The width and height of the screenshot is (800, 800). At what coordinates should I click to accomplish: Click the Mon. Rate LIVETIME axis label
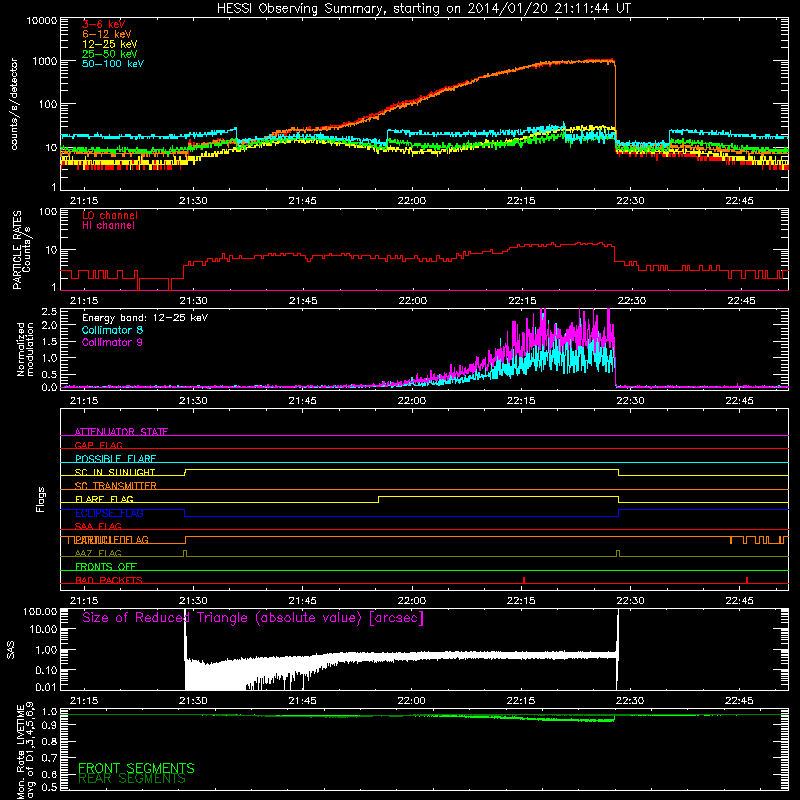click(25, 750)
